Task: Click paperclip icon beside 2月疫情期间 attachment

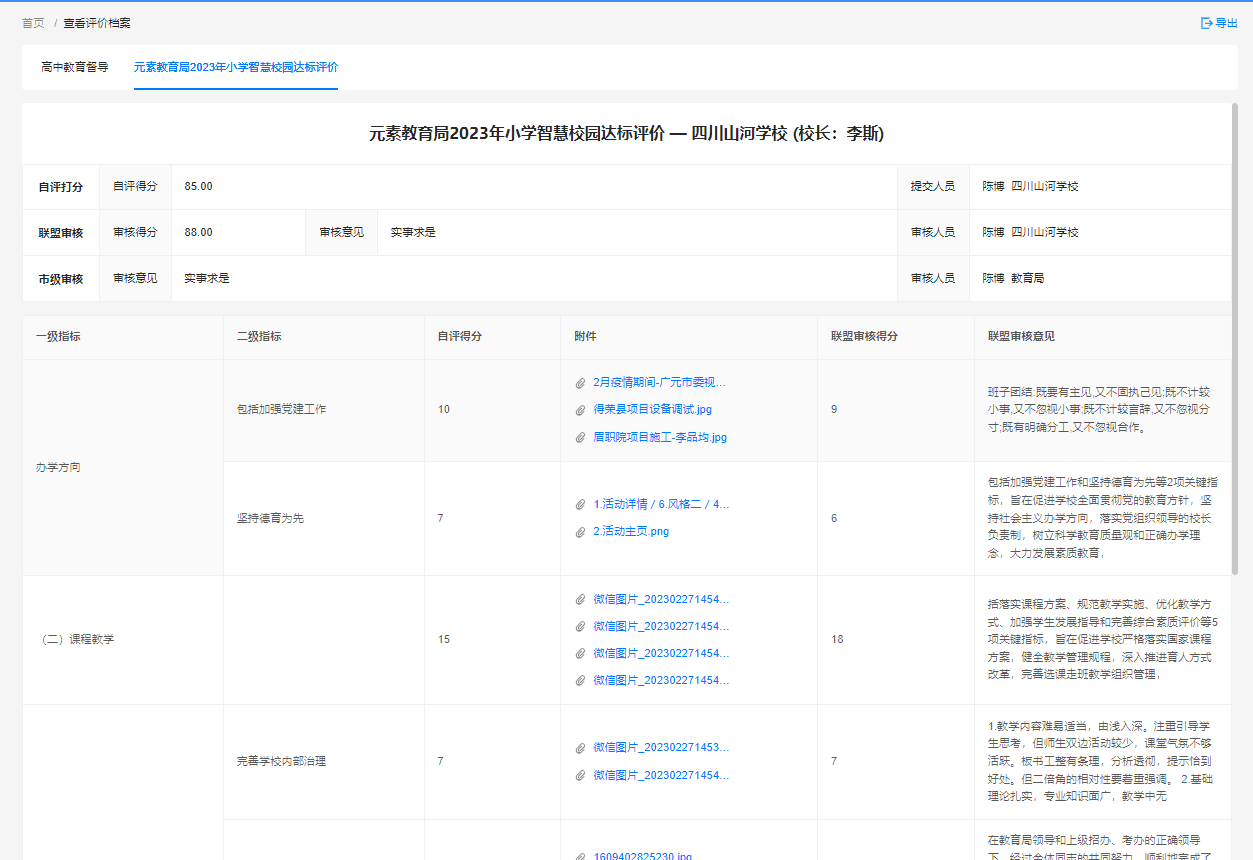Action: tap(580, 383)
